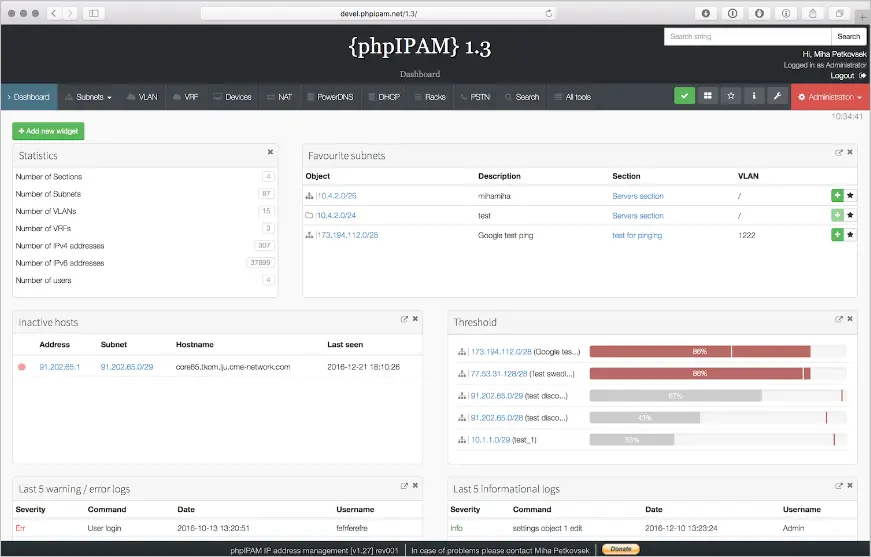Expand the Subnets dropdown menu

[x=88, y=97]
